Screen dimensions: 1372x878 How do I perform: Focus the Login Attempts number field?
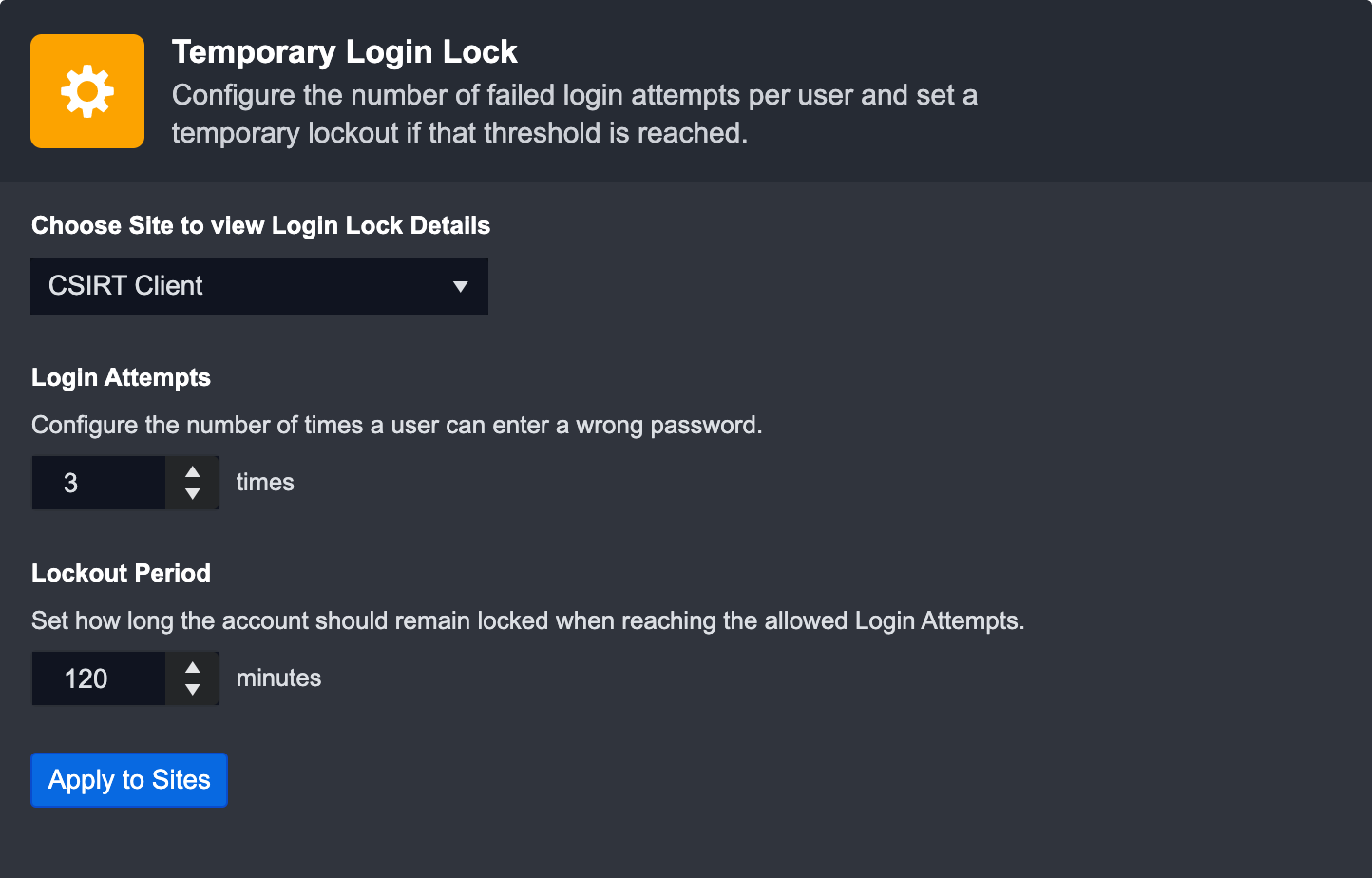click(x=98, y=483)
